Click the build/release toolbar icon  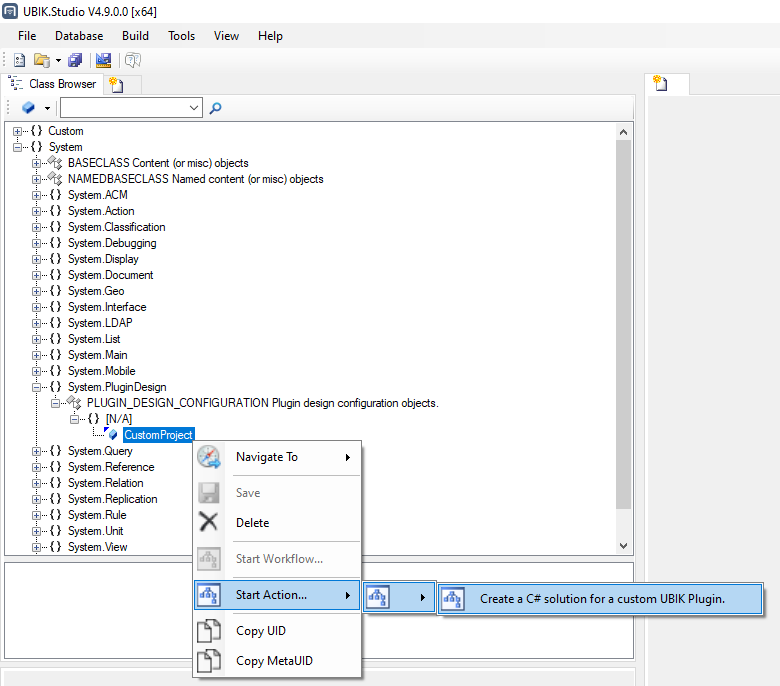(103, 61)
